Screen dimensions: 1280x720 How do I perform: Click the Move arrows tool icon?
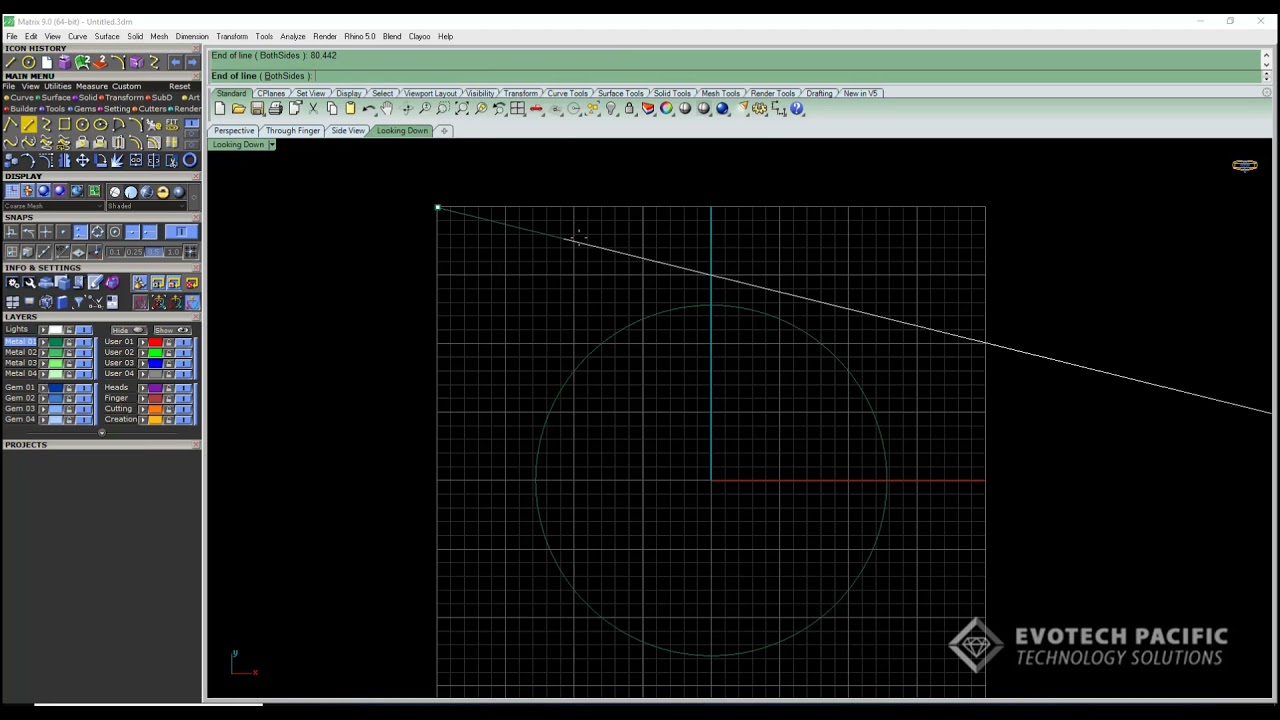[82, 160]
